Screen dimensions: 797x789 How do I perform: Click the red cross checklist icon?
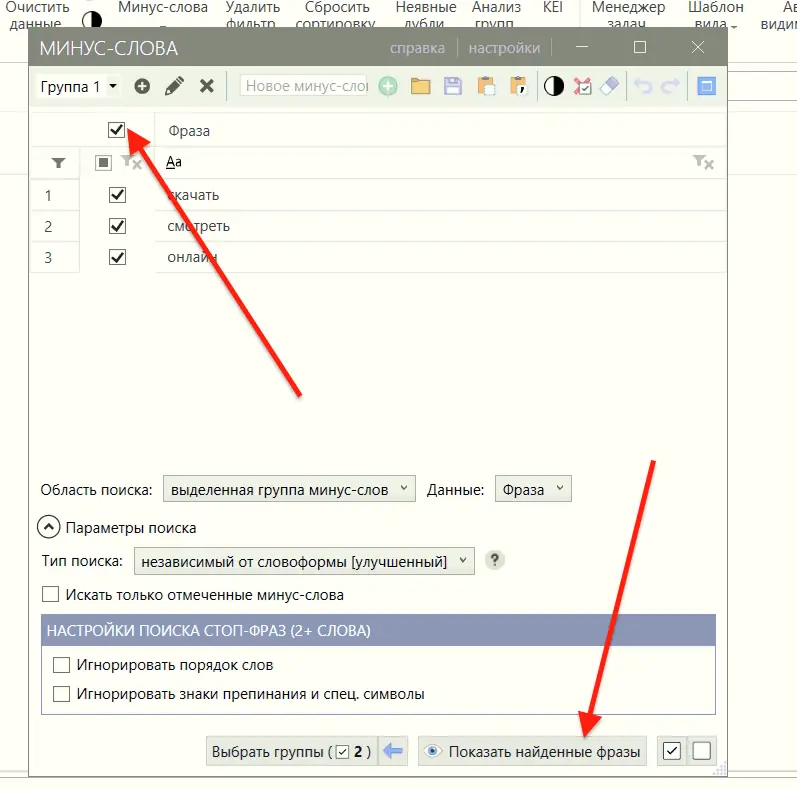click(x=582, y=86)
